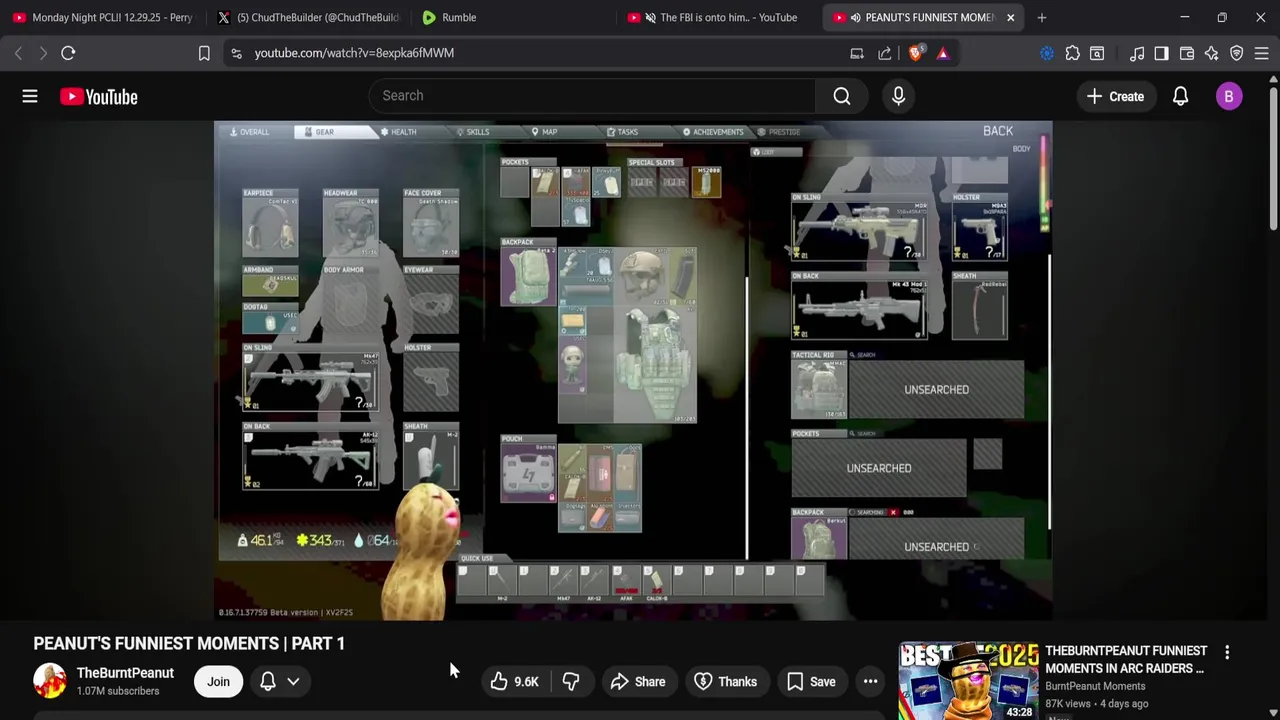
Task: Open the YouTube guide hamburger menu
Action: 30,96
